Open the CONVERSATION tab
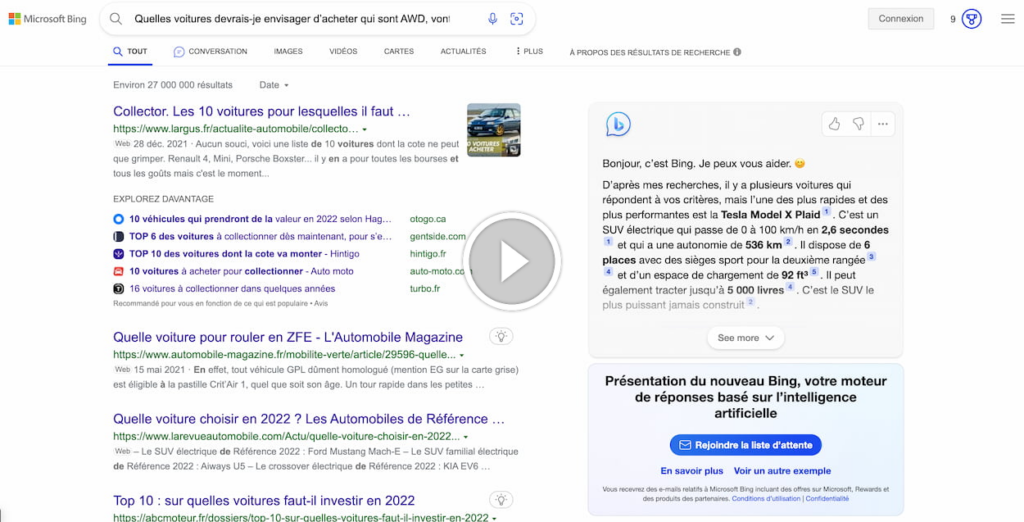The height and width of the screenshot is (522, 1024). click(x=210, y=52)
